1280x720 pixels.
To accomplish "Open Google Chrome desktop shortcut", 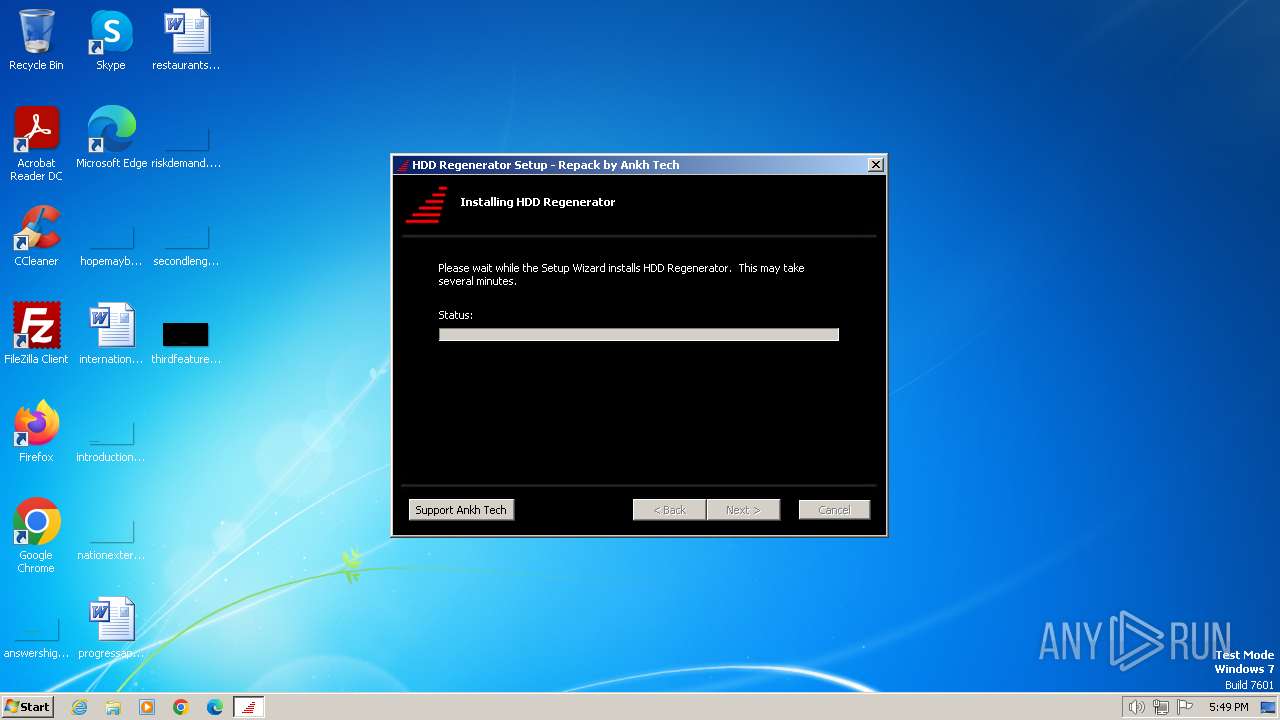I will [x=36, y=536].
